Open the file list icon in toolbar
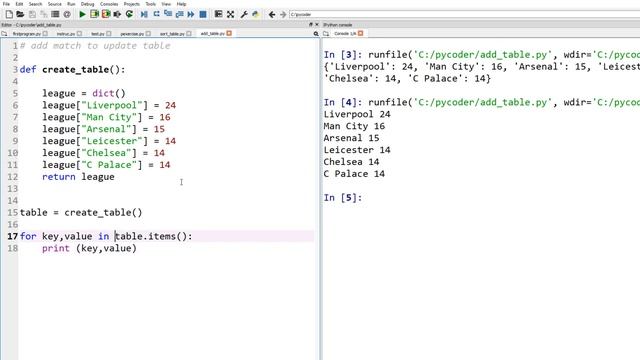 [x=55, y=14]
